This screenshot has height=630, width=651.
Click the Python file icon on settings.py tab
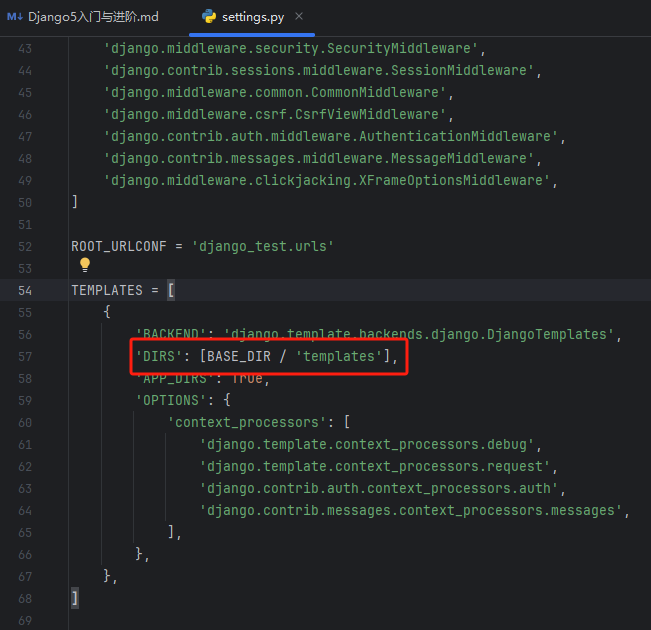coord(209,17)
